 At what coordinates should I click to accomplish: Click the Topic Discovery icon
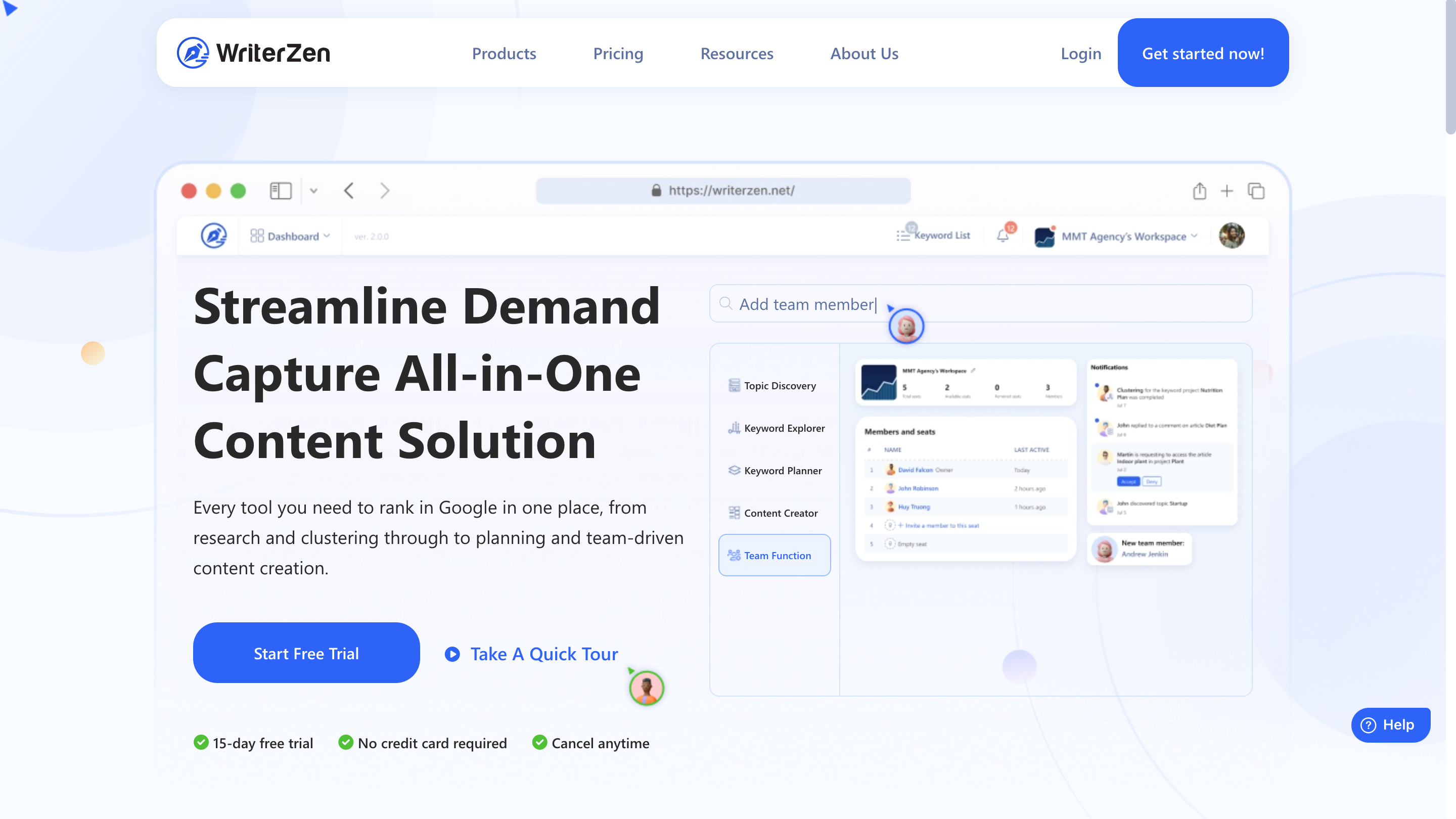[x=734, y=385]
